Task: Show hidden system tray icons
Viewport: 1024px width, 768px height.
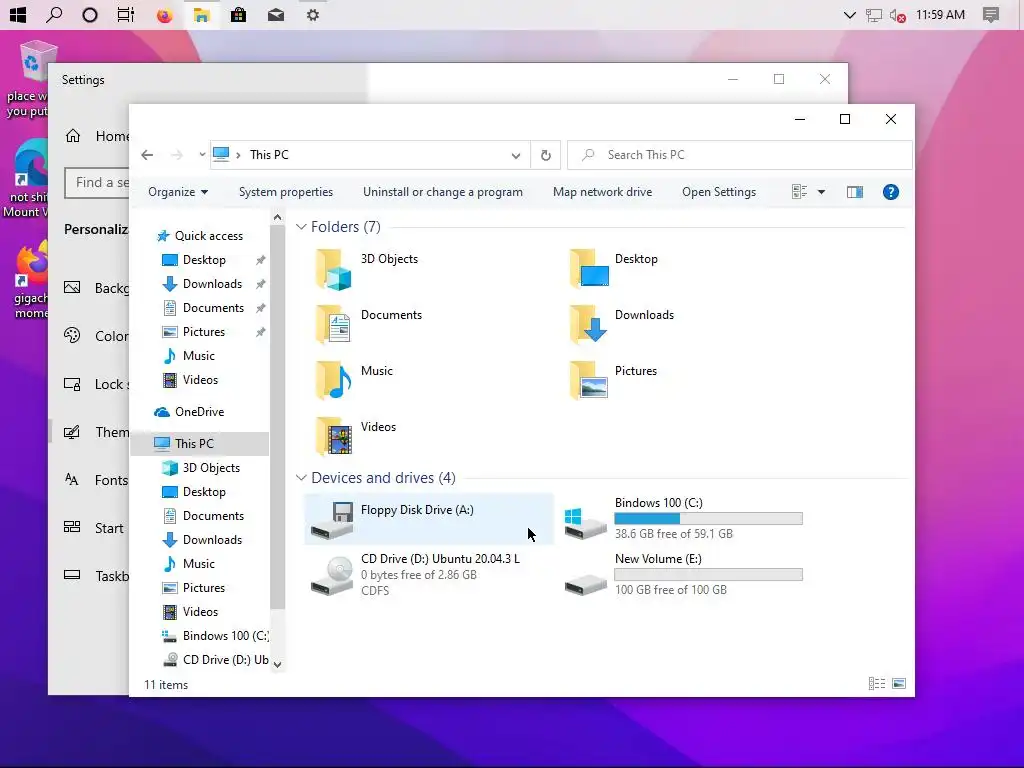Action: click(850, 15)
